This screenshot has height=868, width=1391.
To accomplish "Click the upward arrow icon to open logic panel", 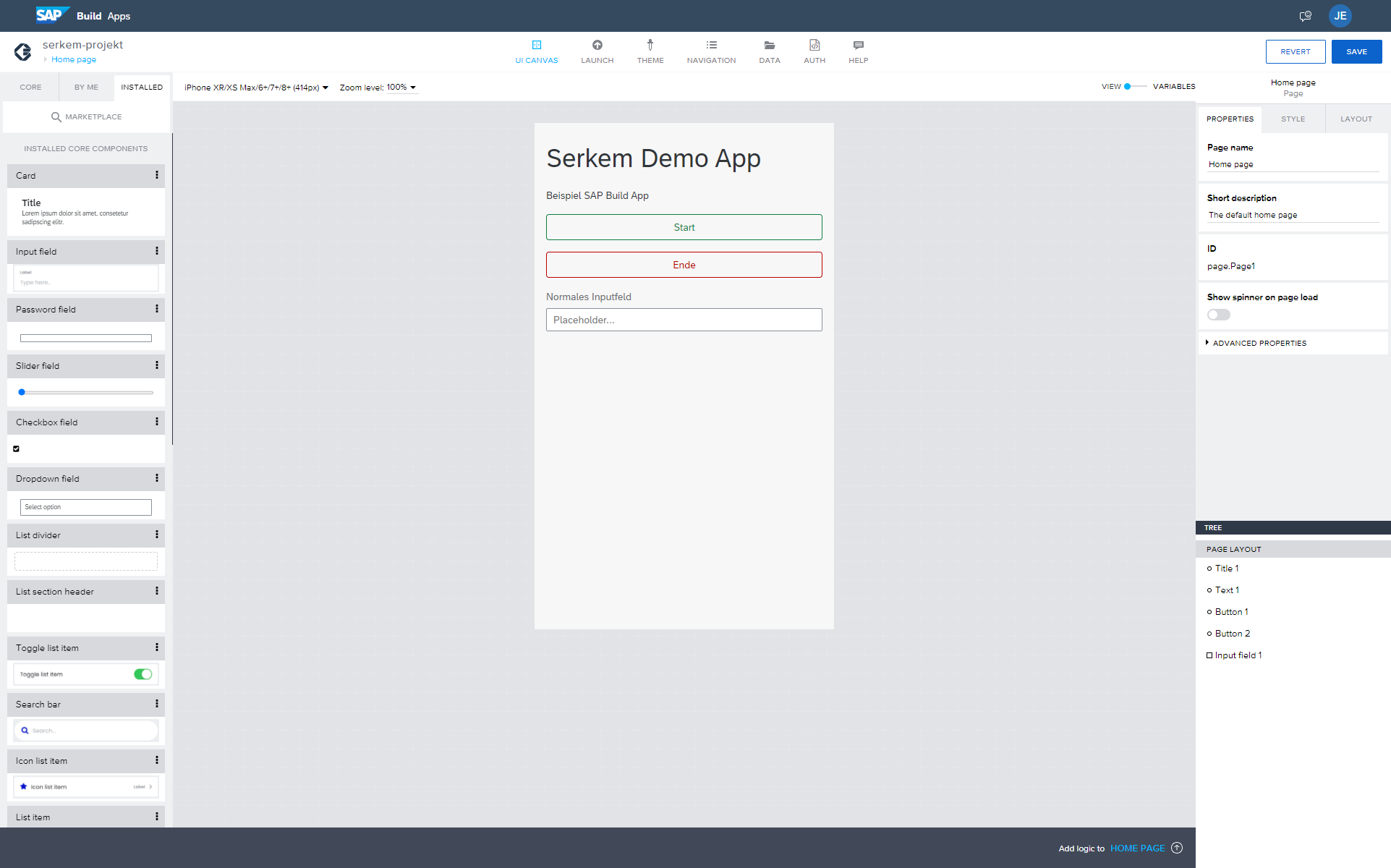I will (x=1177, y=848).
